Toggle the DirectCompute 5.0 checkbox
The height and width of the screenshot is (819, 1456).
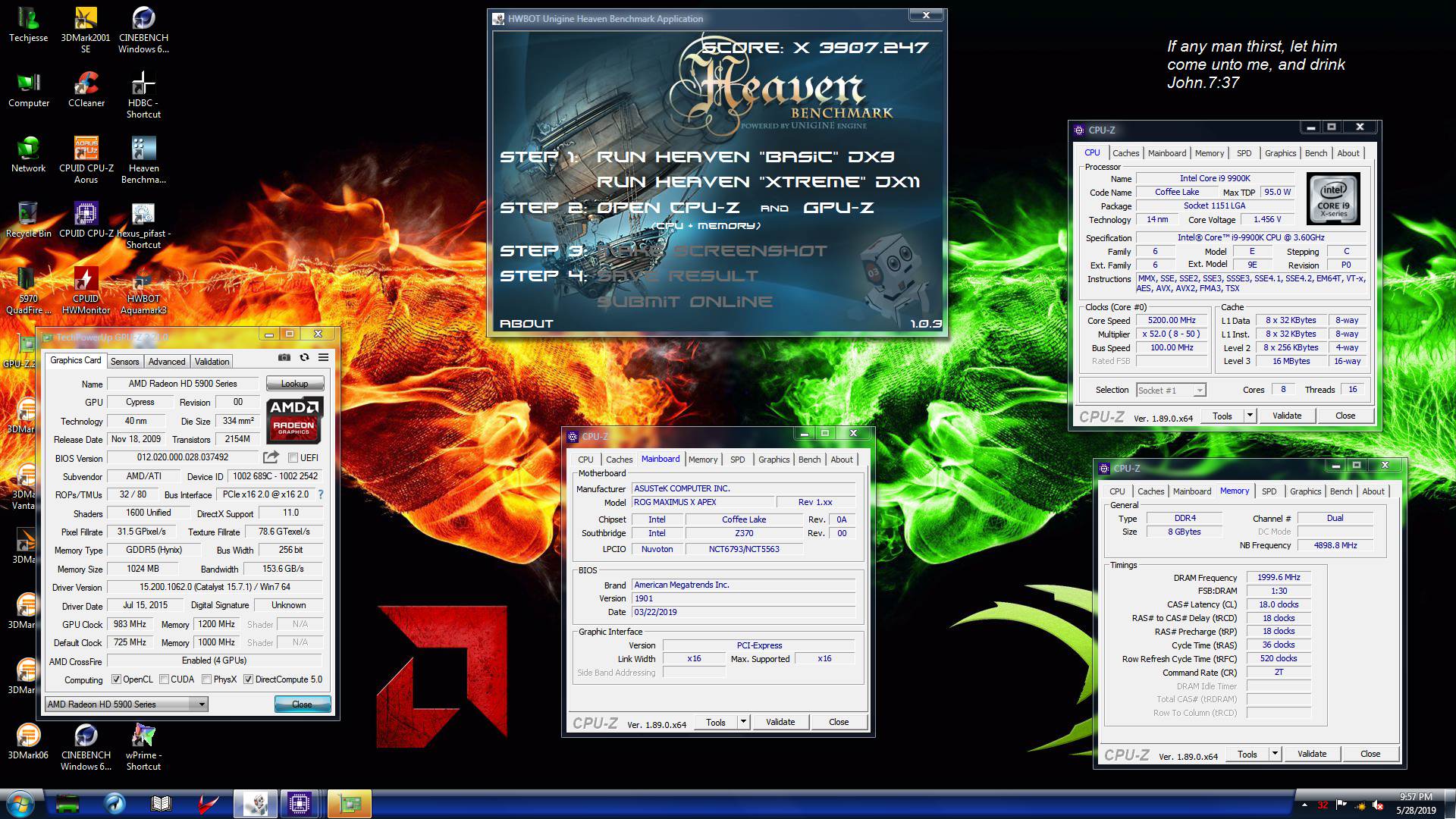(x=248, y=679)
